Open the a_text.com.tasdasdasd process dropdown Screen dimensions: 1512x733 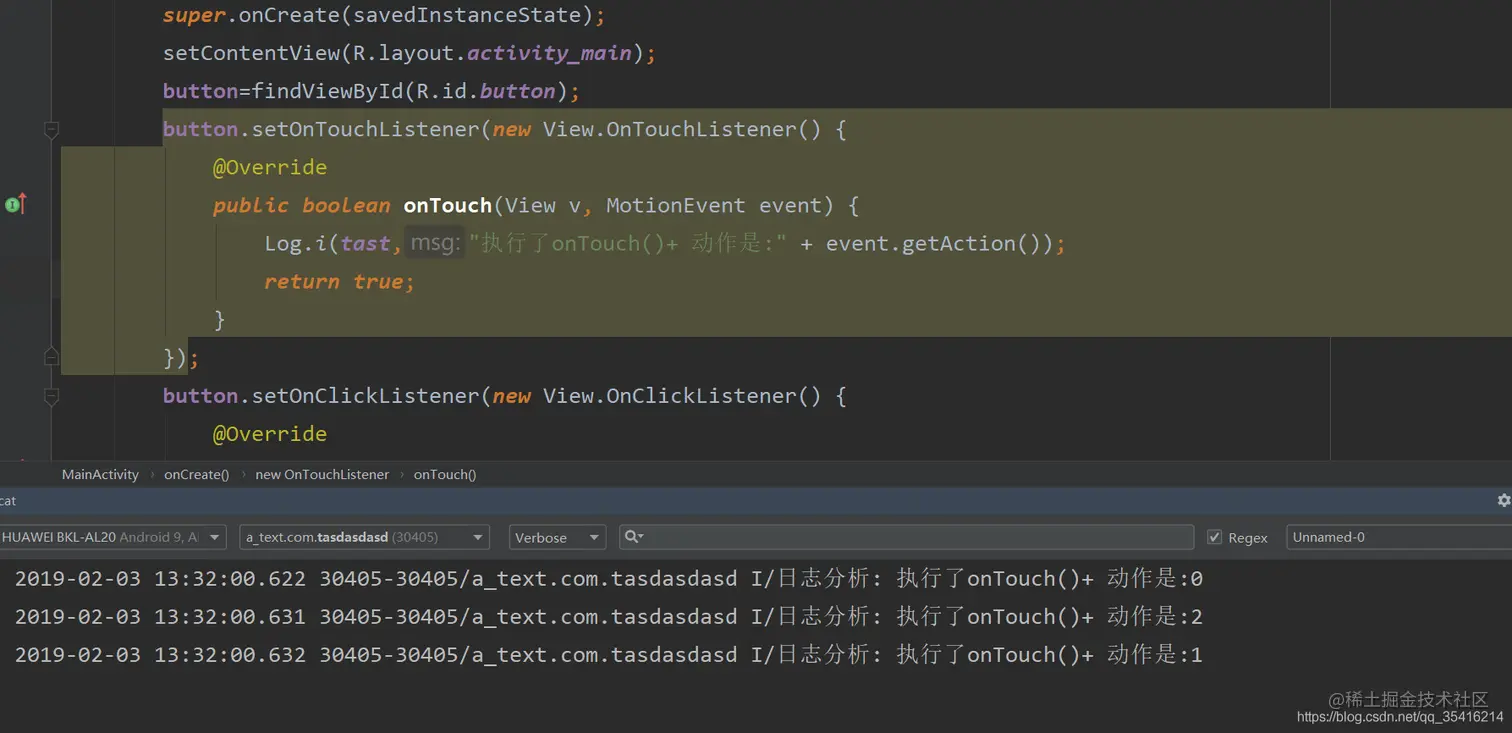pos(364,537)
